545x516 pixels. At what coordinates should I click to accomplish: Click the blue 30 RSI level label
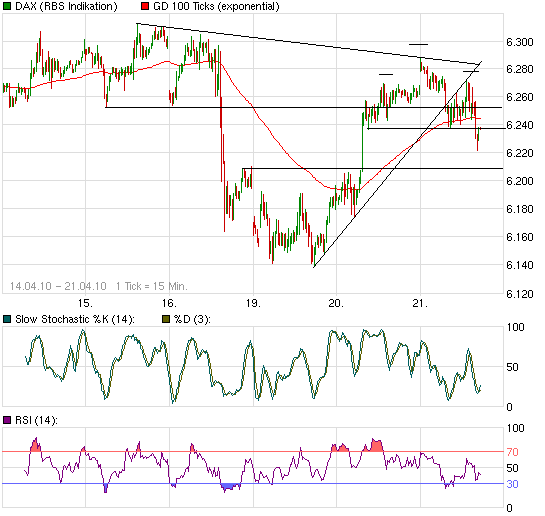pos(512,484)
